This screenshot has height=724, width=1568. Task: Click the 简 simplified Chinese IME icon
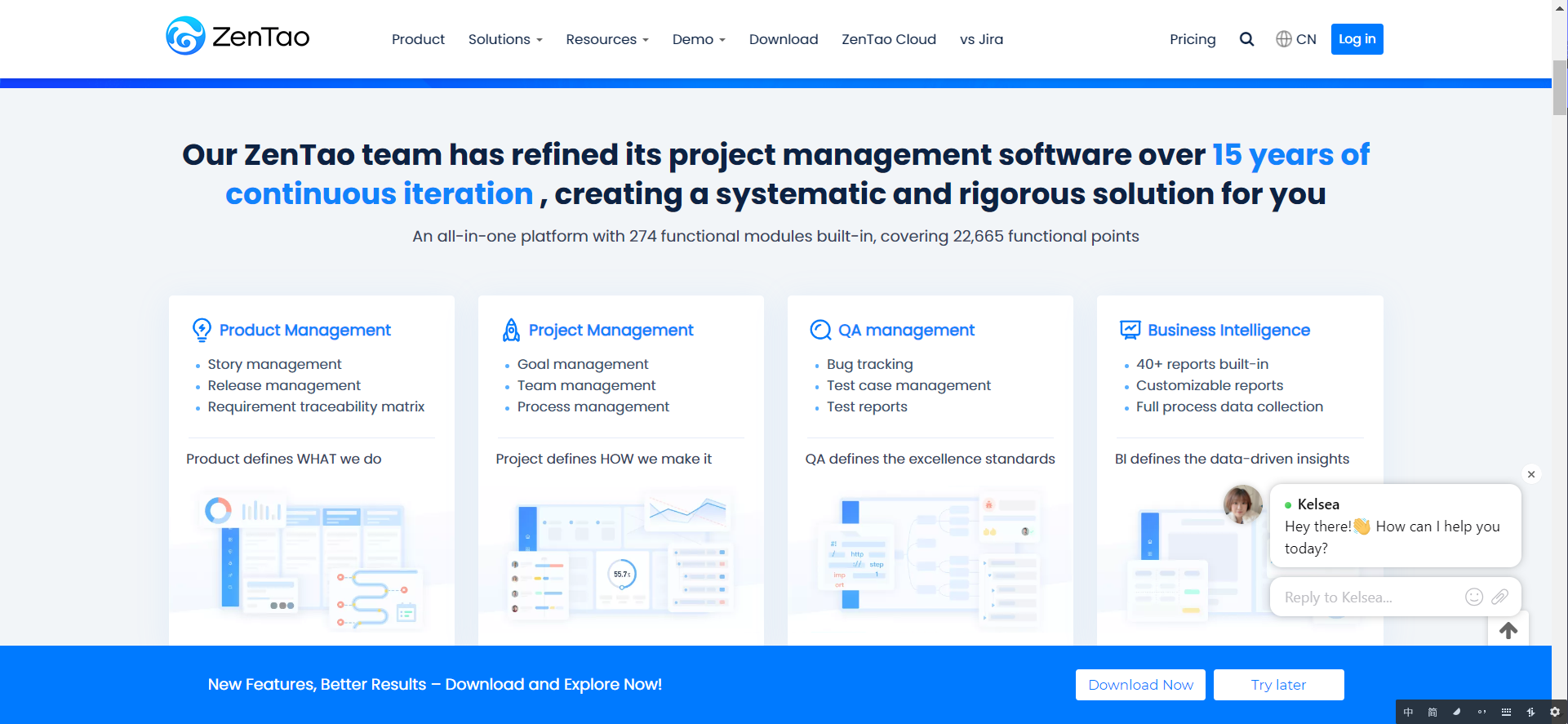pos(1433,712)
